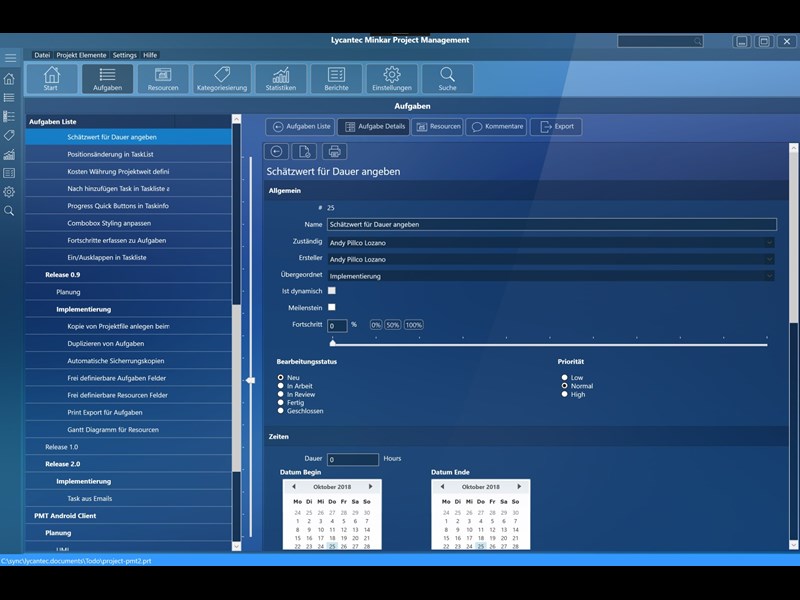Set progress with the 50% button
The image size is (800, 600).
(x=392, y=325)
